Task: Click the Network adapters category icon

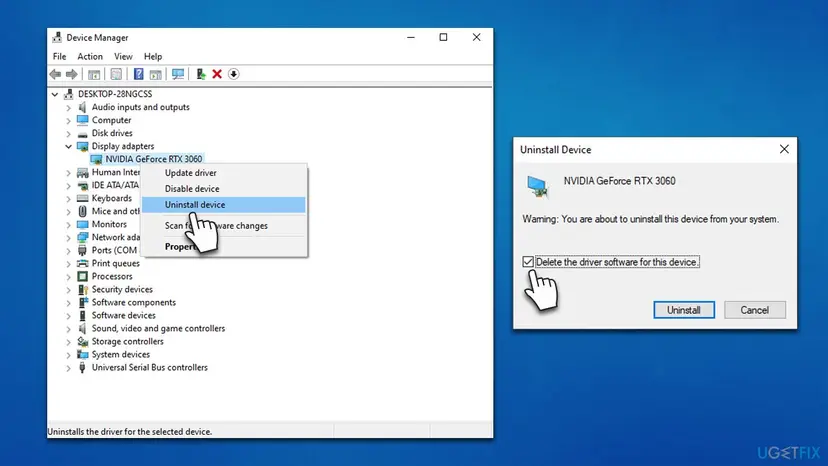Action: click(x=82, y=237)
